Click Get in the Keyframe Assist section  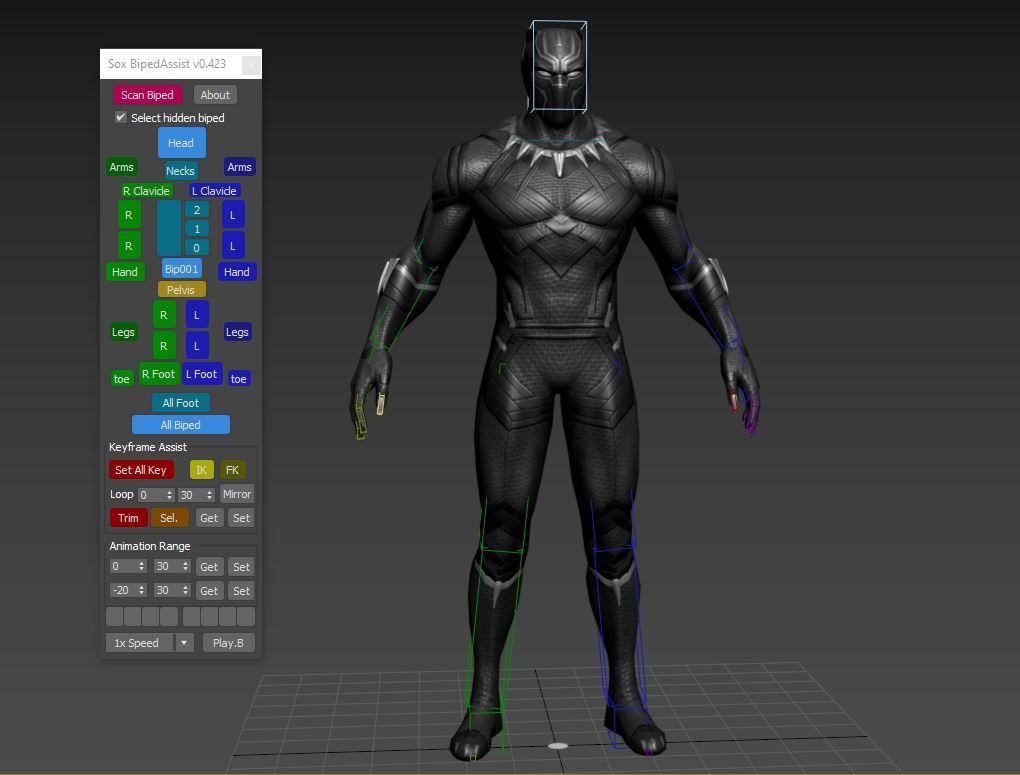[x=209, y=518]
